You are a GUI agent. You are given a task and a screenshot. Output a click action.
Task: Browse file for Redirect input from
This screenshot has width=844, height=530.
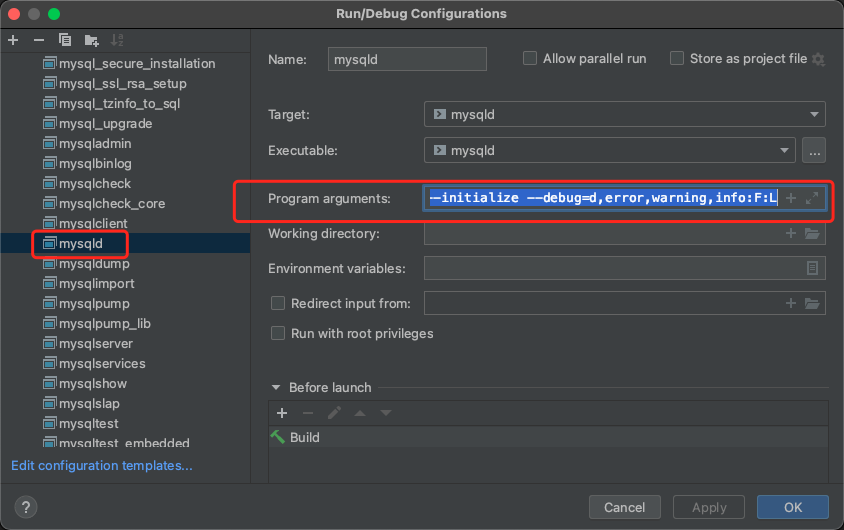pyautogui.click(x=812, y=303)
